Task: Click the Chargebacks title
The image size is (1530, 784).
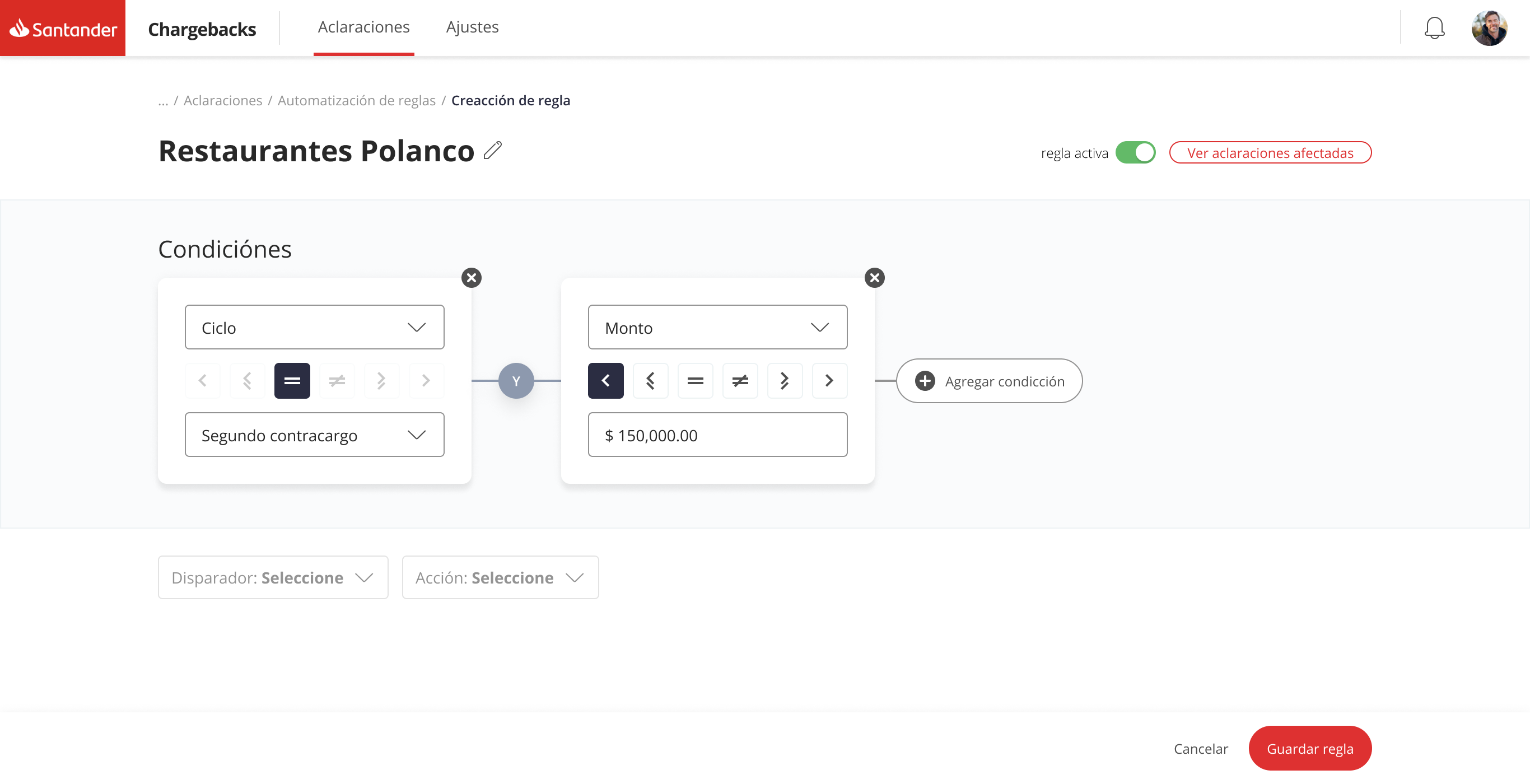Action: 202,29
